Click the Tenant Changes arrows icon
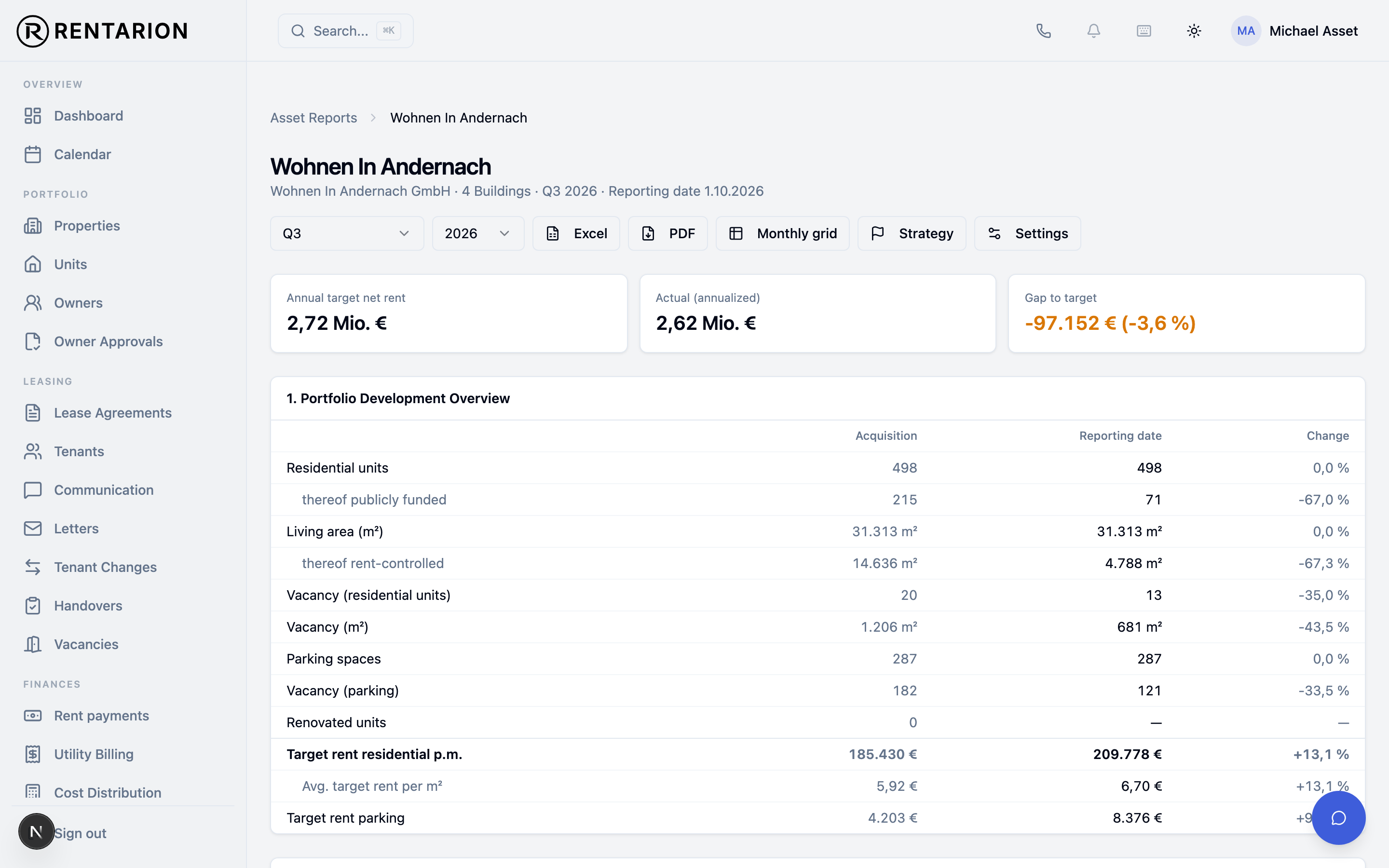The image size is (1389, 868). (x=33, y=567)
